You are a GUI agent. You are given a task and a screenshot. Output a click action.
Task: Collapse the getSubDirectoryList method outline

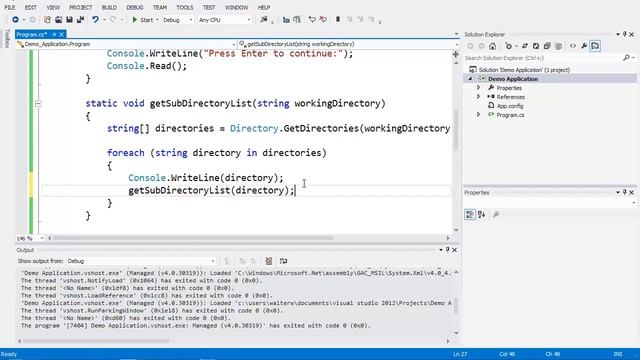click(x=38, y=104)
